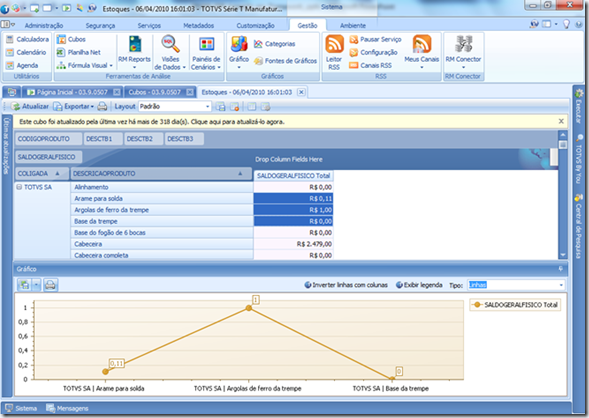Open the TOTVS By You side panel
The image size is (589, 418).
point(579,158)
